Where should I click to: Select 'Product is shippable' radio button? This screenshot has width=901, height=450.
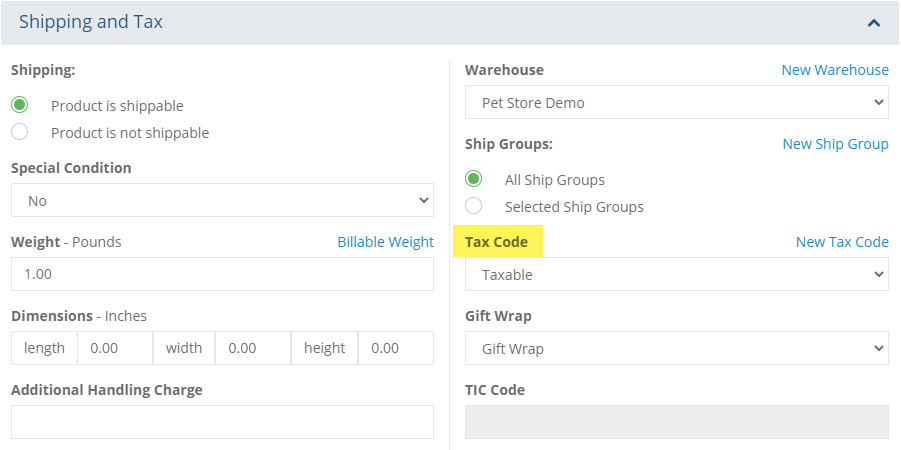pyautogui.click(x=19, y=105)
